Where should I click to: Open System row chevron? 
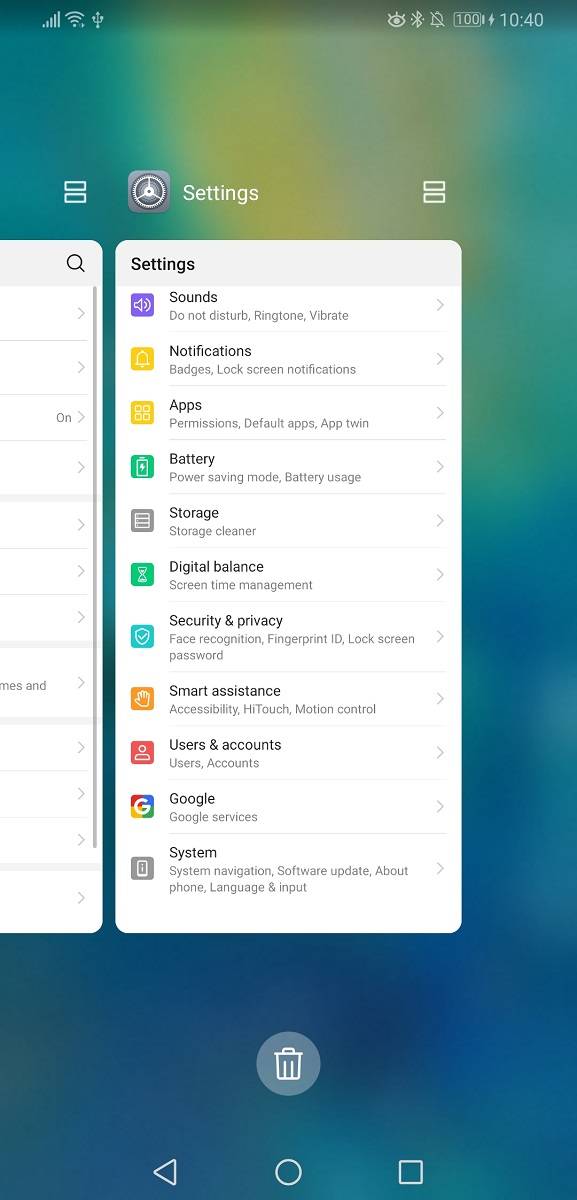point(440,869)
